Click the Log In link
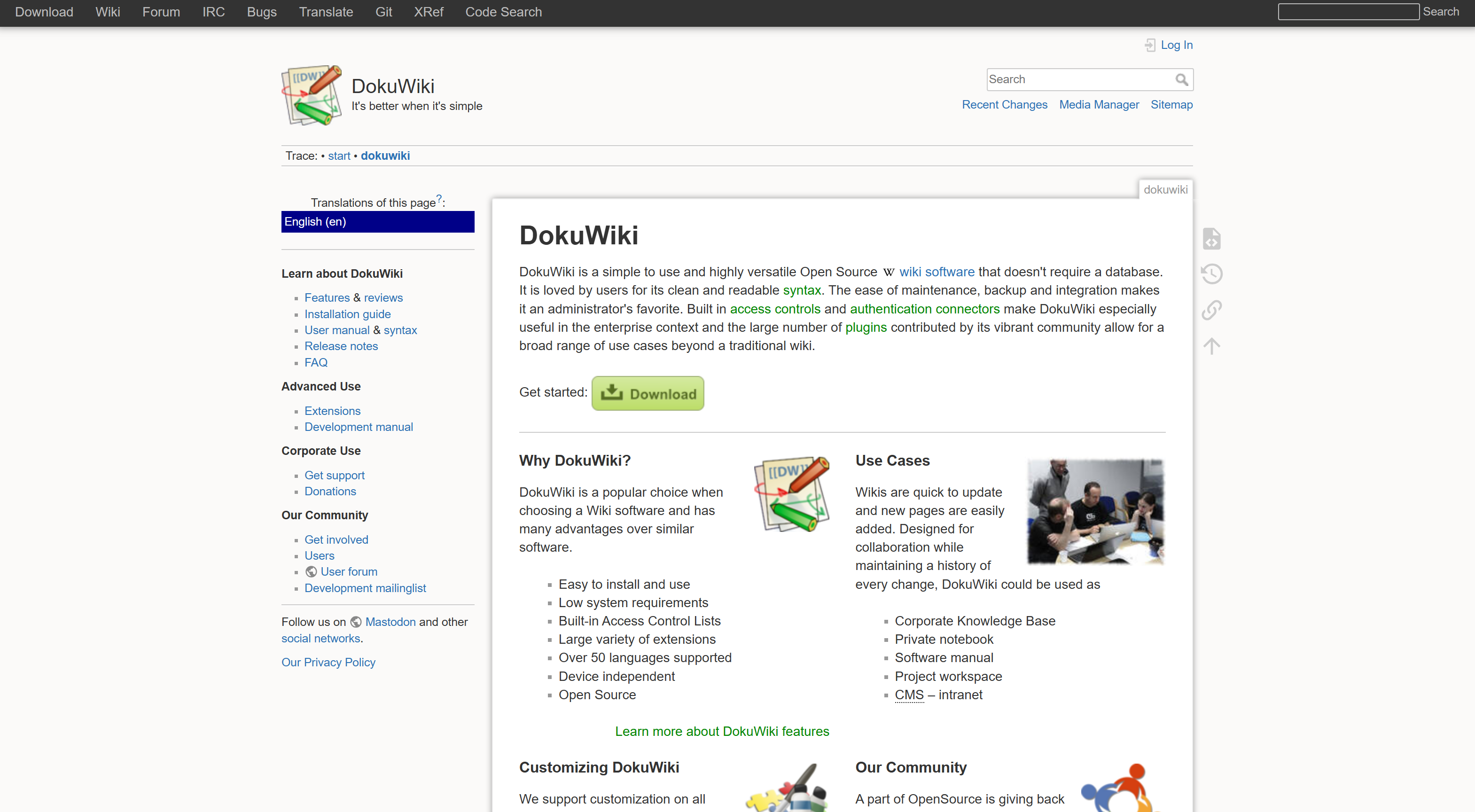The image size is (1475, 812). click(x=1177, y=45)
